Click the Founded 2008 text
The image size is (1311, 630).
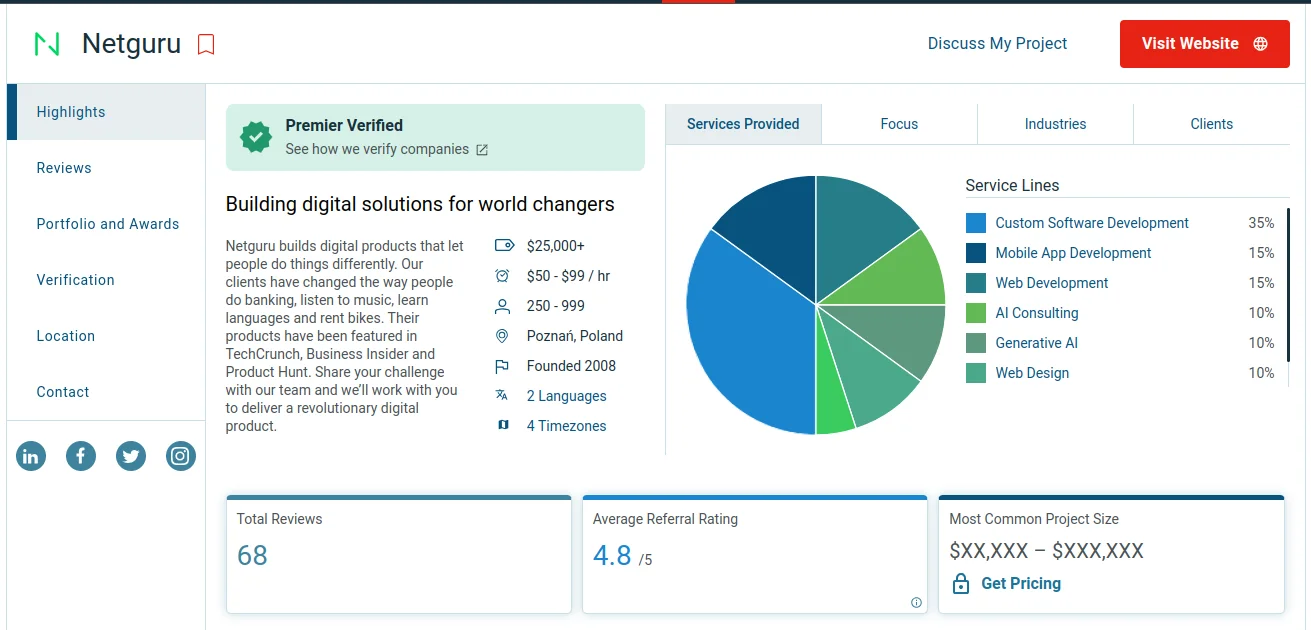[x=571, y=366]
